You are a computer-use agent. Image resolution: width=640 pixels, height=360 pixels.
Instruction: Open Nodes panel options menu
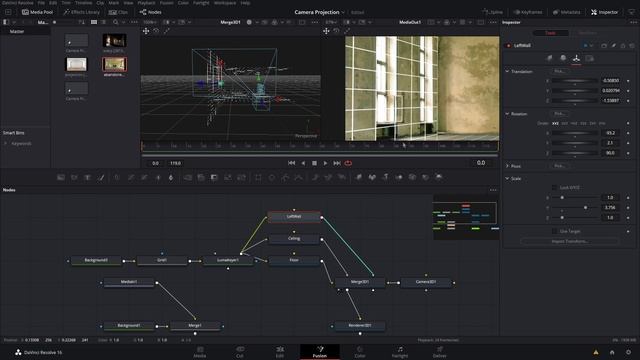[493, 190]
